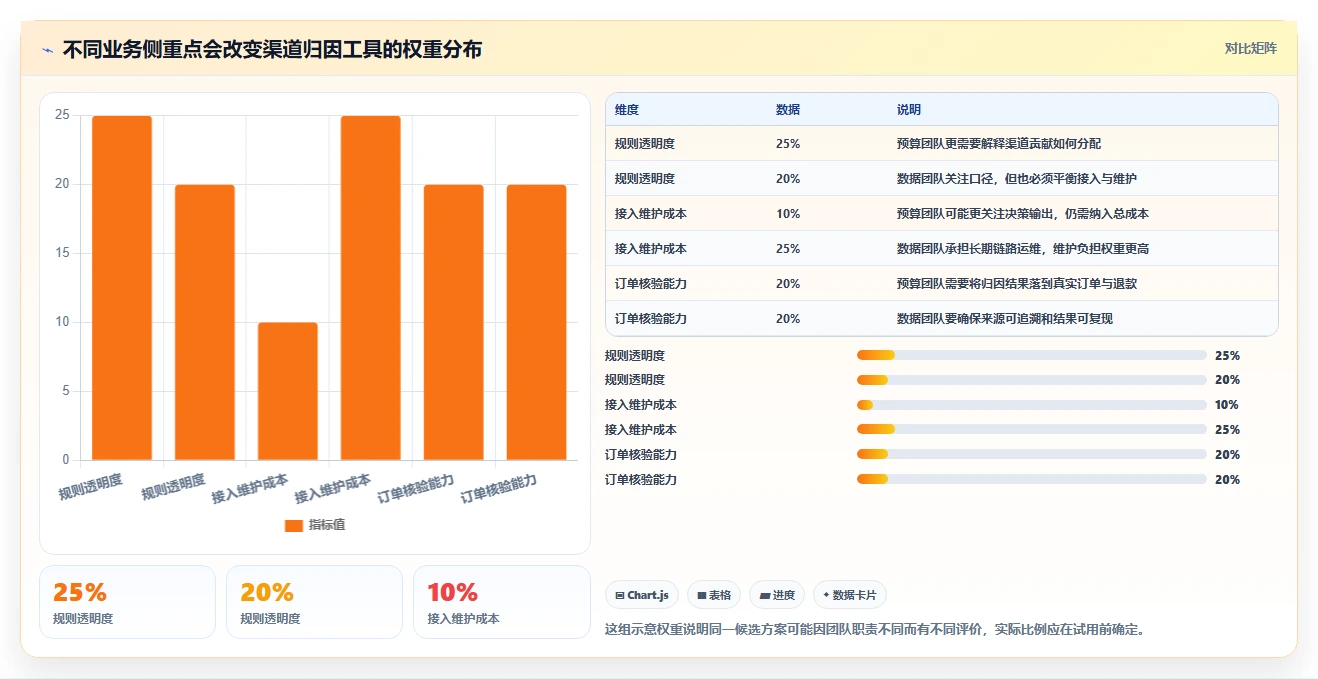The height and width of the screenshot is (679, 1318).
Task: Select the row 数据团队承担长期链路运维，维护负担权重更高
Action: pyautogui.click(x=942, y=249)
